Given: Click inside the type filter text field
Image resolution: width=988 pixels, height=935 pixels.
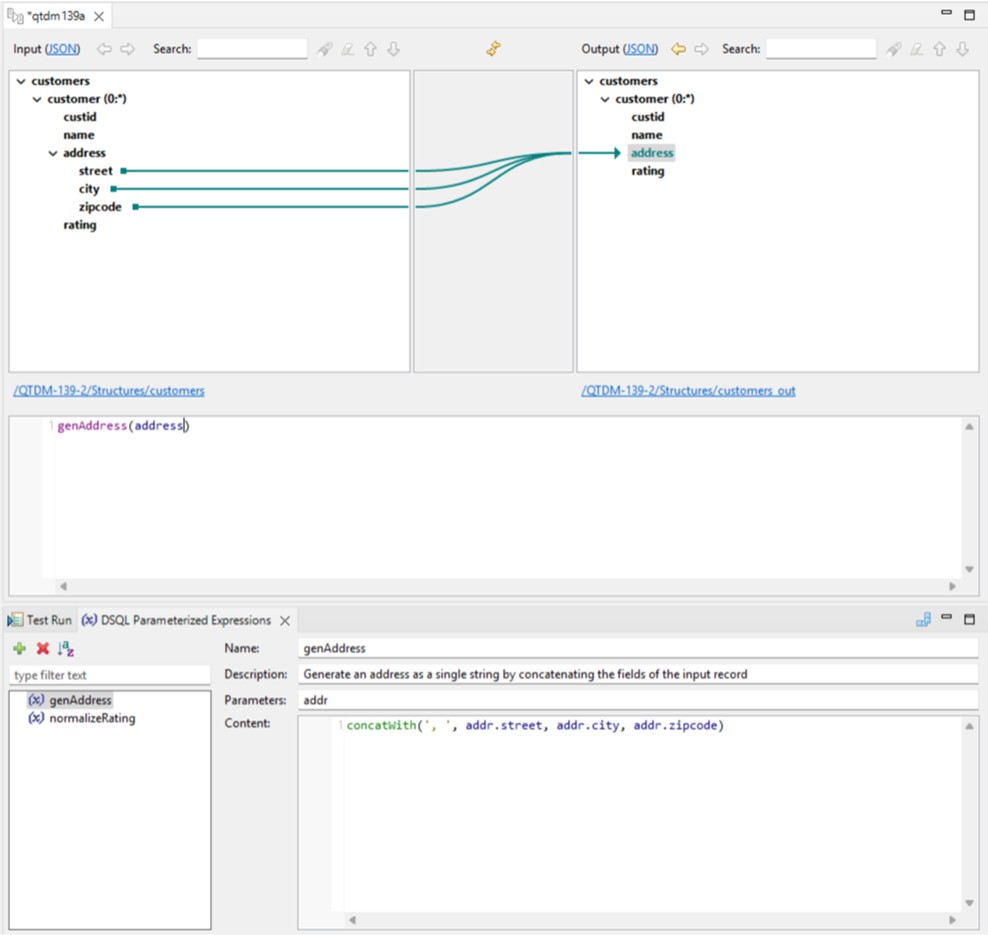Looking at the screenshot, I should click(100, 674).
